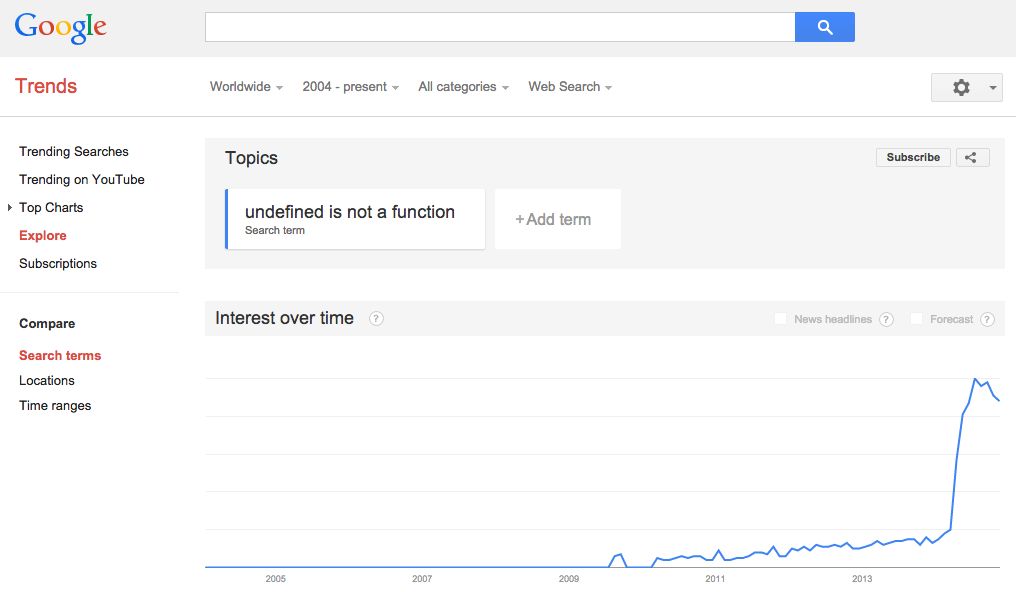Select Trending on YouTube sidebar item
The image size is (1016, 592).
click(x=82, y=180)
